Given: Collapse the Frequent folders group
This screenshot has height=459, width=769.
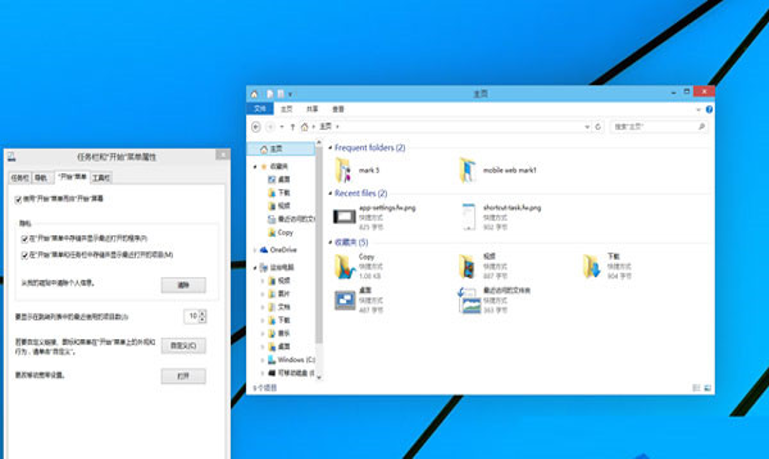Looking at the screenshot, I should (330, 148).
